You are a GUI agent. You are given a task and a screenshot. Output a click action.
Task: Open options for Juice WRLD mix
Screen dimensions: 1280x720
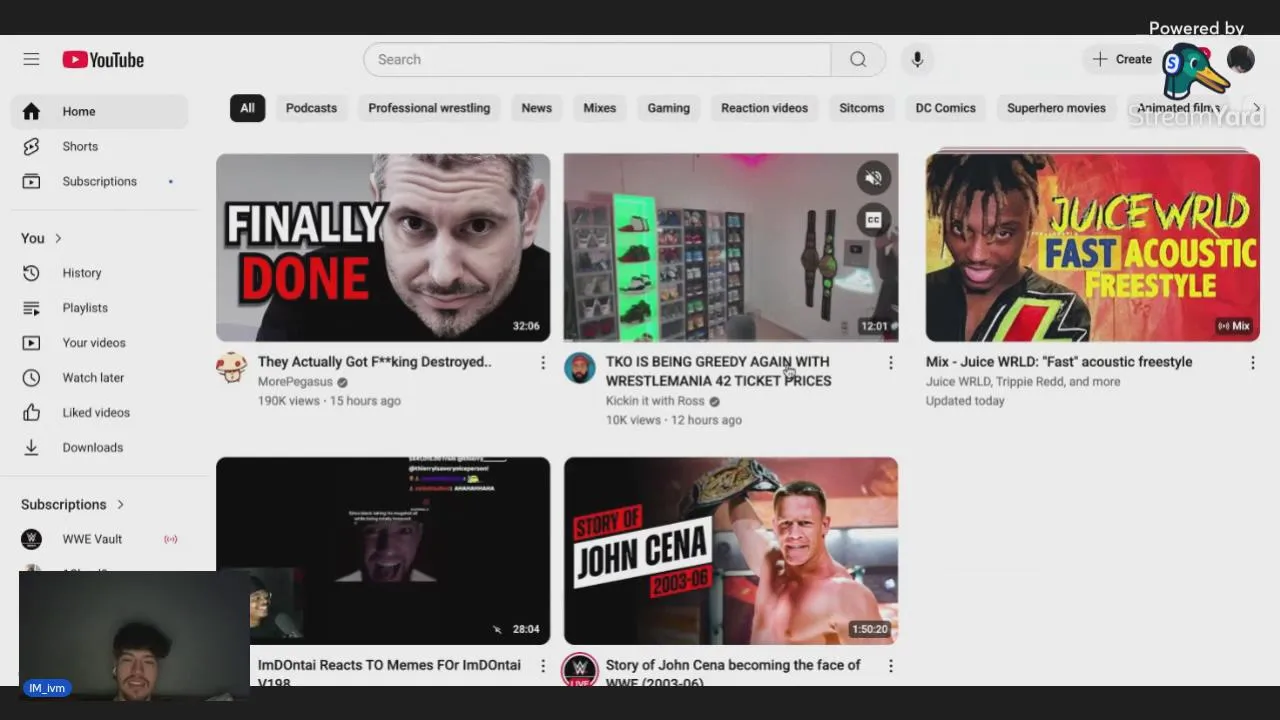click(x=1252, y=363)
